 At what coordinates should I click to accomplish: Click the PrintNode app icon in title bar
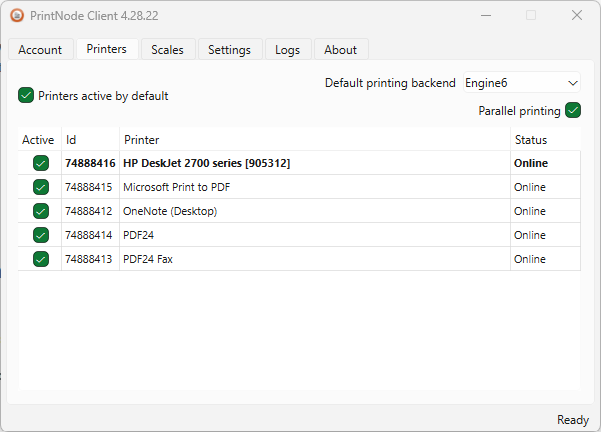pyautogui.click(x=17, y=16)
